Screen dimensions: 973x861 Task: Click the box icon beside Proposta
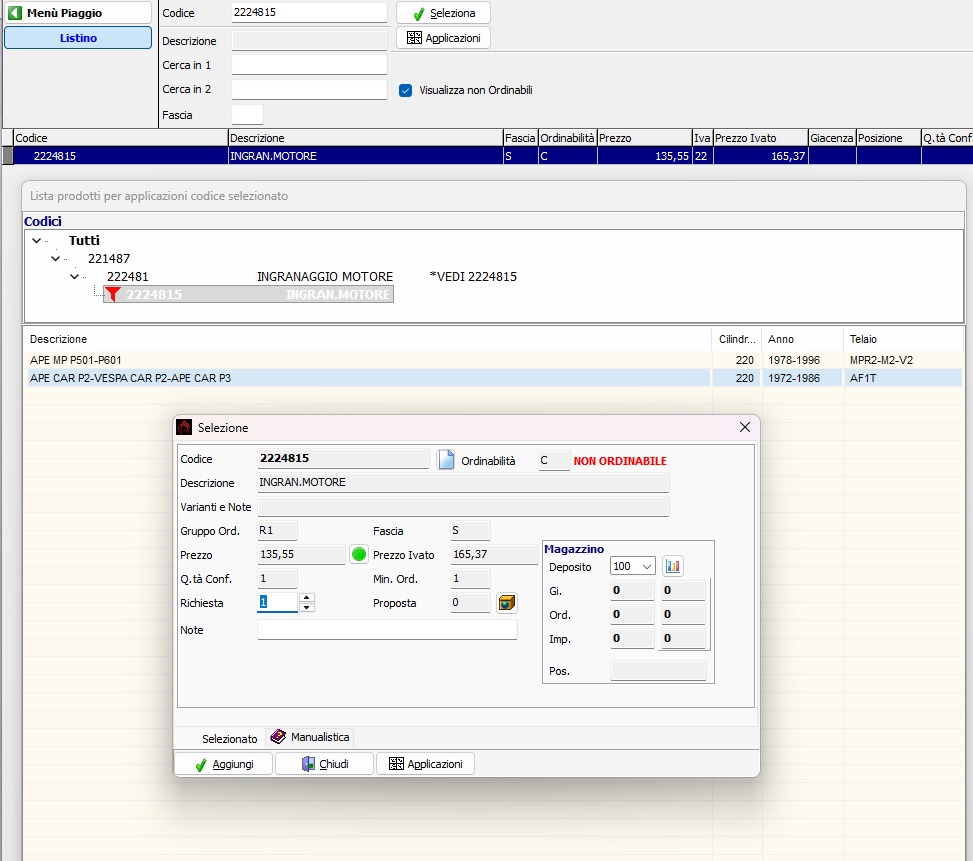(507, 603)
